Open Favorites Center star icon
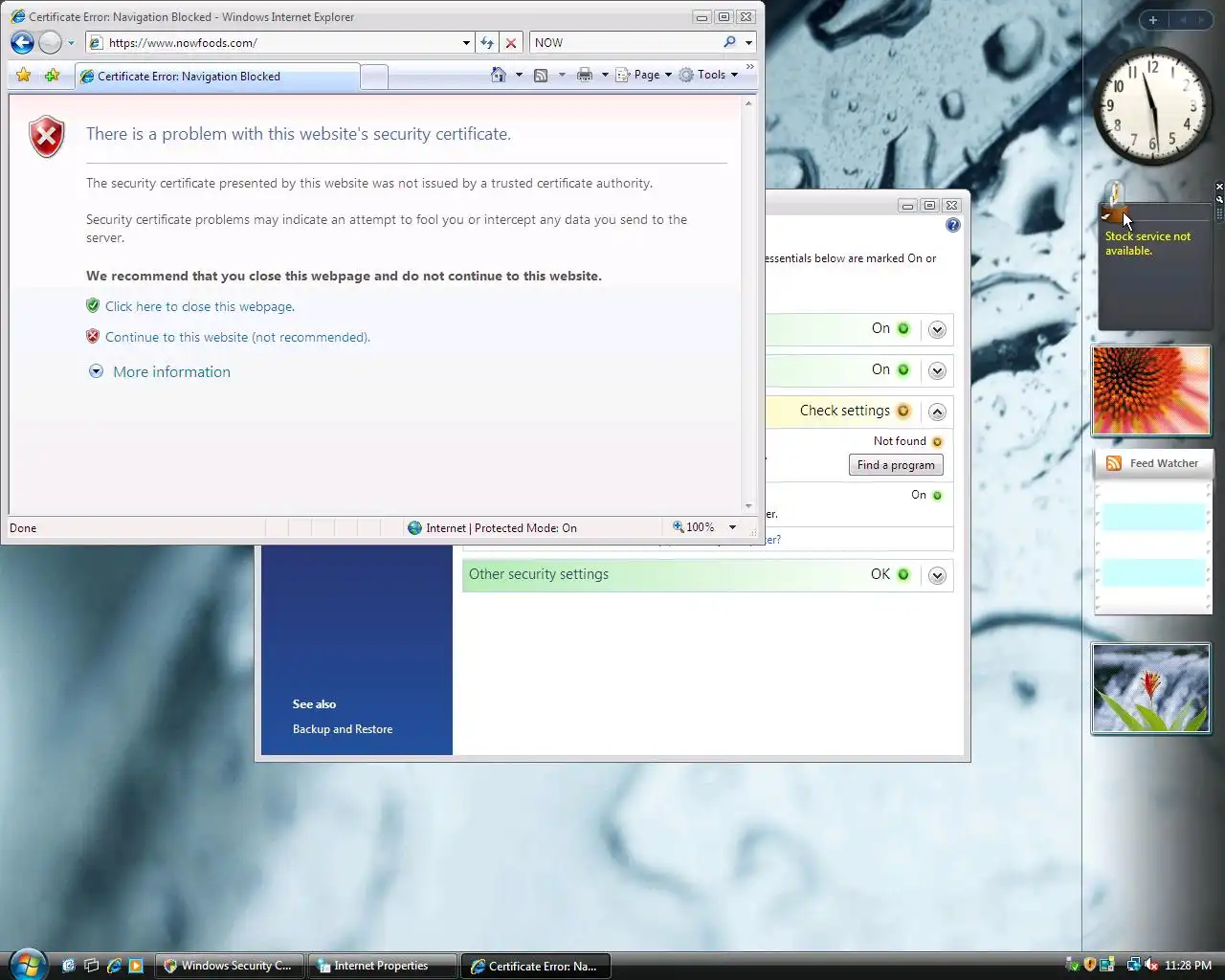 24,75
